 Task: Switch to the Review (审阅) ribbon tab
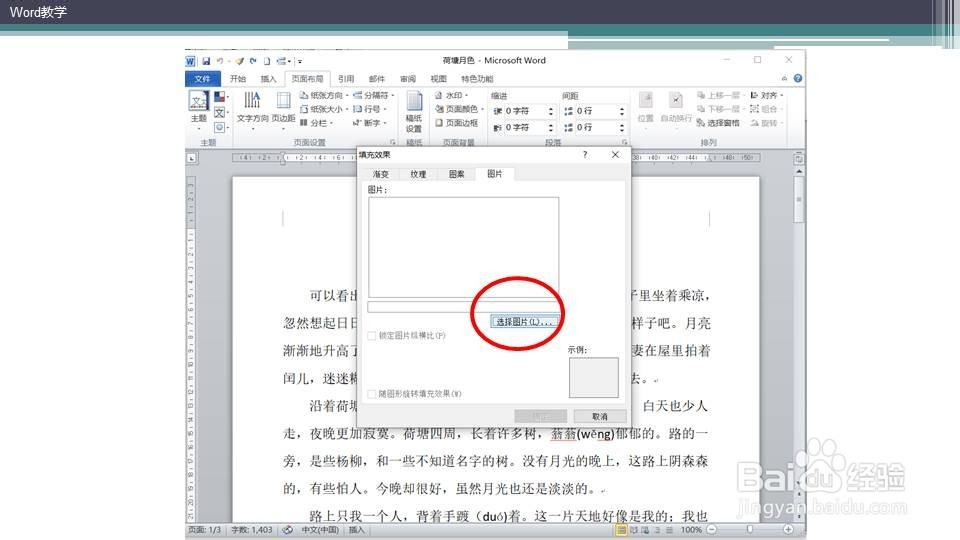click(x=408, y=79)
